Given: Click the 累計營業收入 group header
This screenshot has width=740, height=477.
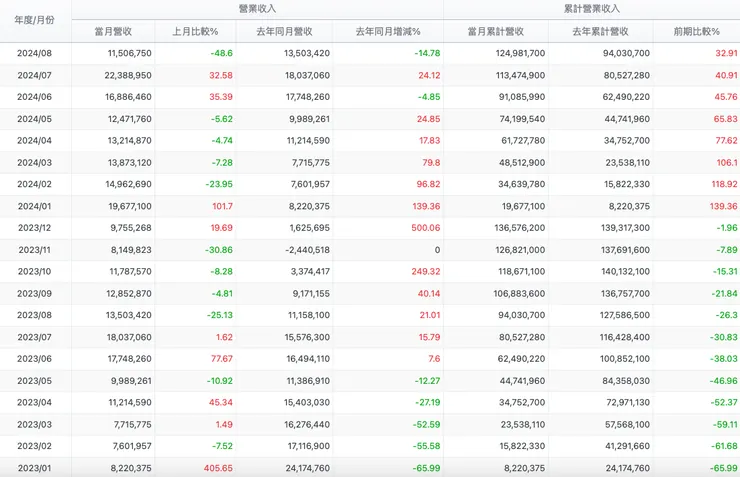Looking at the screenshot, I should tap(591, 8).
